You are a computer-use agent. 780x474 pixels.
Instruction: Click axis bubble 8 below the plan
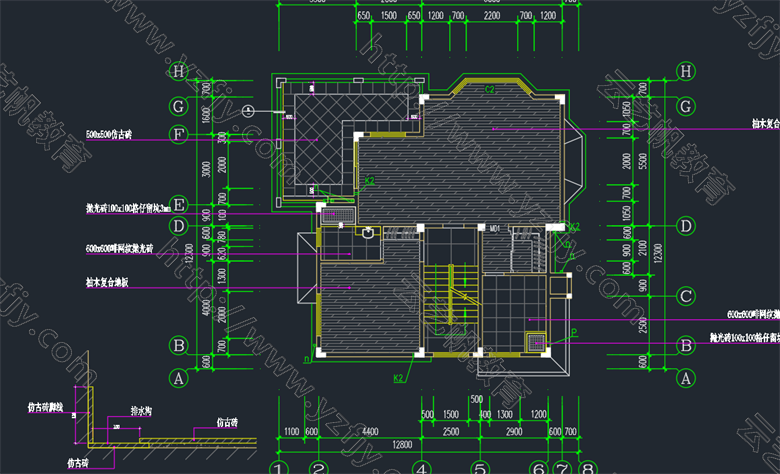[x=587, y=468]
